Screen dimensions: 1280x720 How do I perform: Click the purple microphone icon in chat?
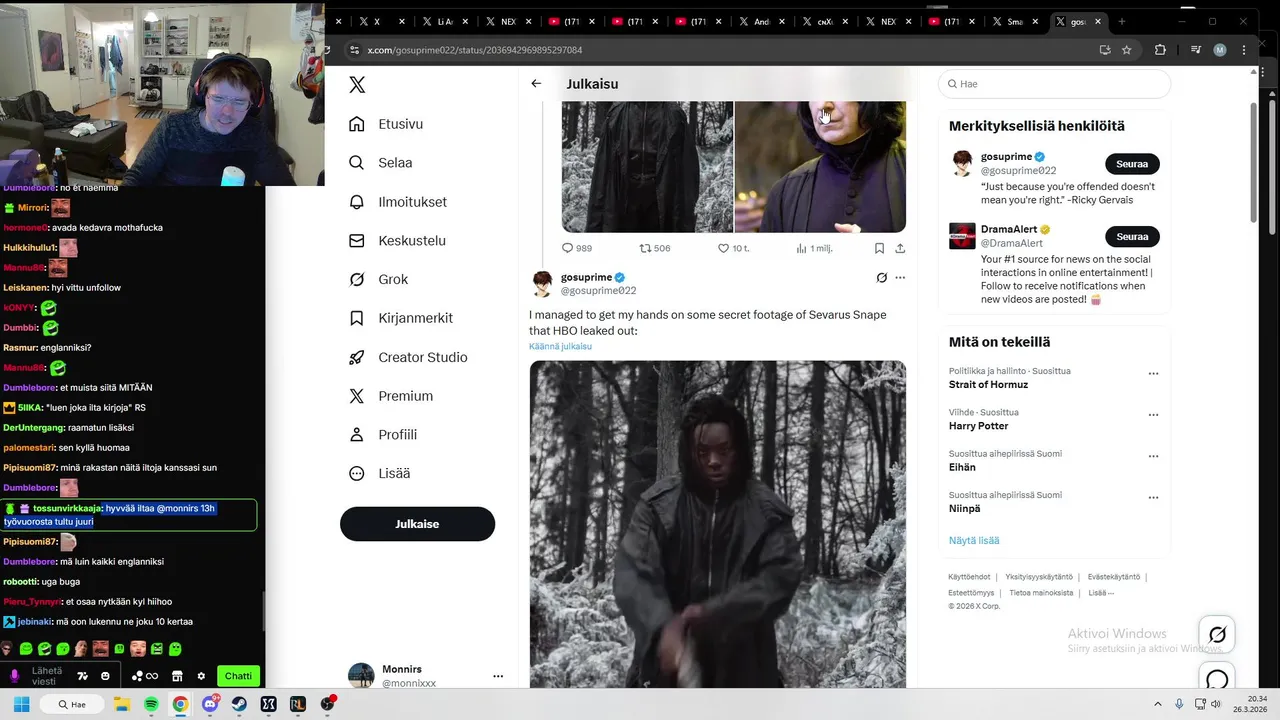[14, 676]
